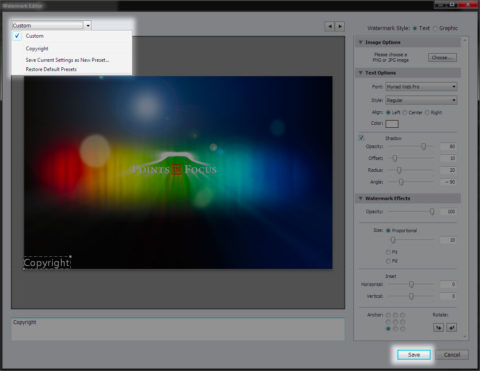The width and height of the screenshot is (480, 371).
Task: Open the Style dropdown showing Regular
Action: pos(421,100)
